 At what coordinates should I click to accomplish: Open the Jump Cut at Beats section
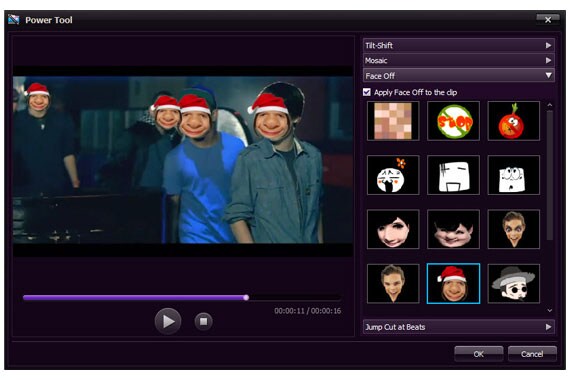(458, 327)
